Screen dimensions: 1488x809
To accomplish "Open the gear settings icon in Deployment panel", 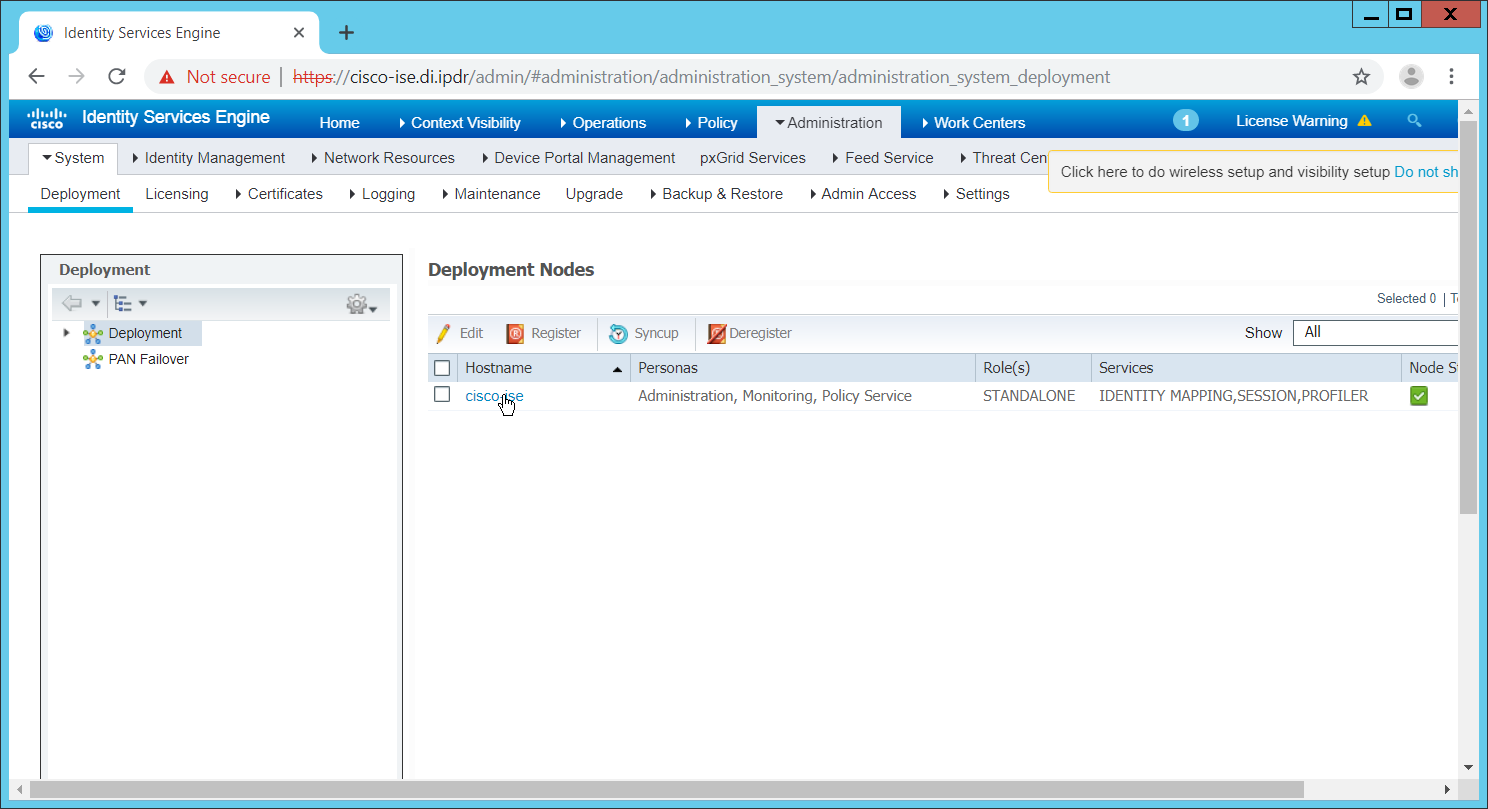I will point(359,304).
